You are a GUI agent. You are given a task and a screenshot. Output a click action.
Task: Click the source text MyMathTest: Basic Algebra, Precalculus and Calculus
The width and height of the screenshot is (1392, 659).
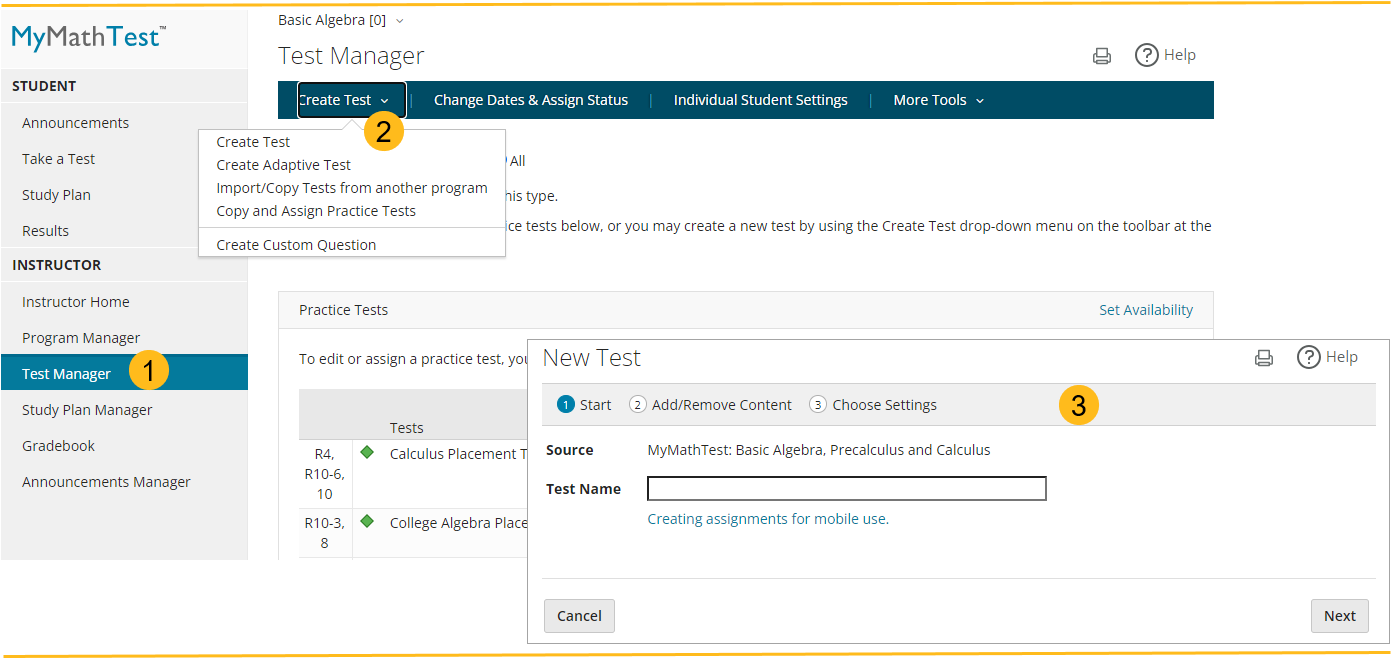click(x=819, y=450)
